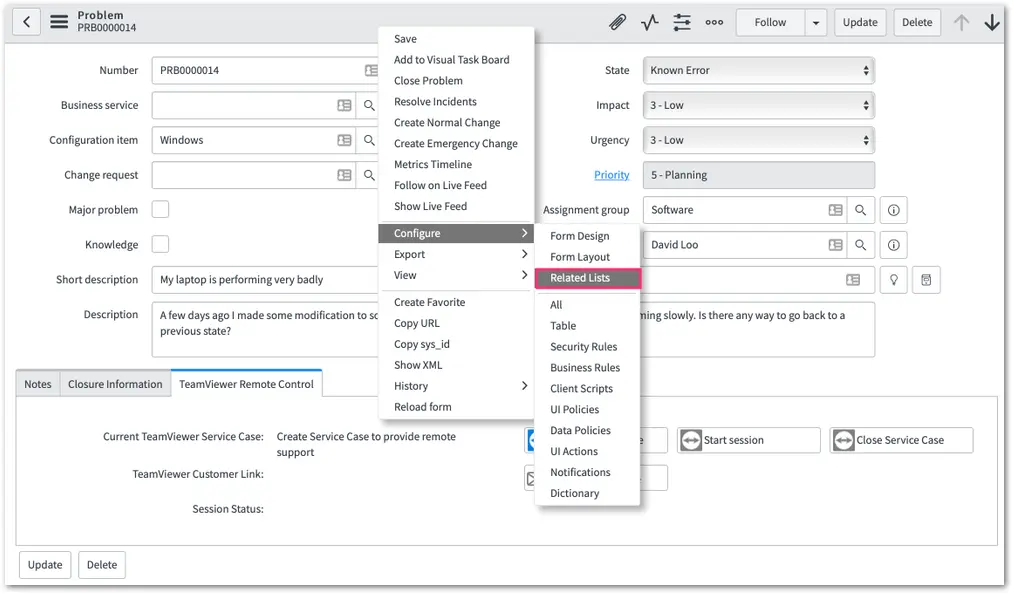Toggle the Knowledge checkbox
The height and width of the screenshot is (594, 1013).
tap(160, 244)
